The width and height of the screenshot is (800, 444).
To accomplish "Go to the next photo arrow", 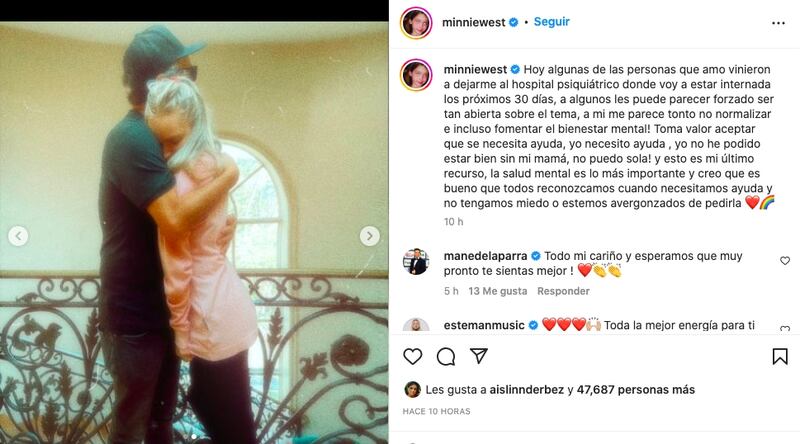I will [369, 236].
